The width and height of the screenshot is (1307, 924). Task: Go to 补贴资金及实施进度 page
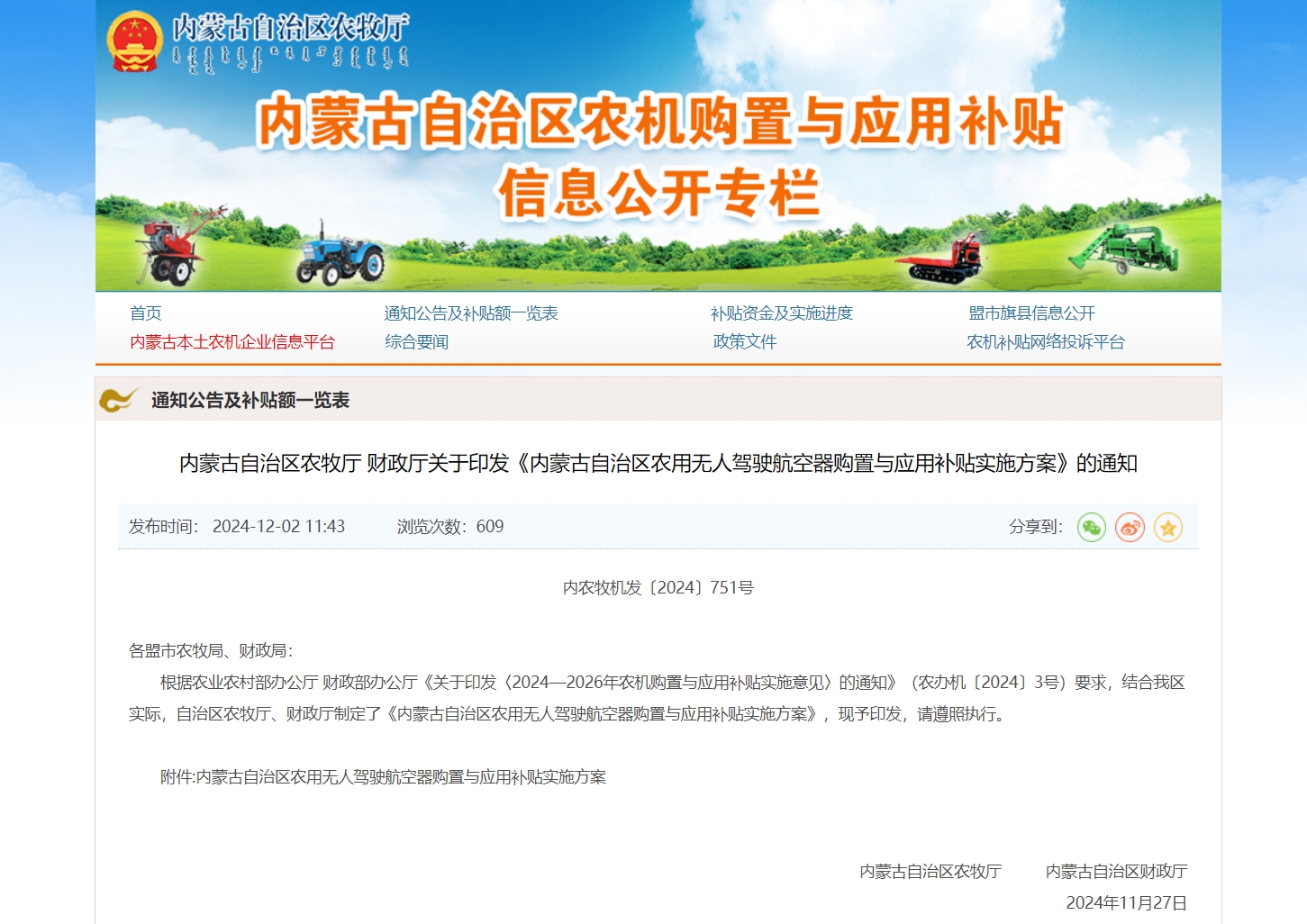(x=781, y=313)
